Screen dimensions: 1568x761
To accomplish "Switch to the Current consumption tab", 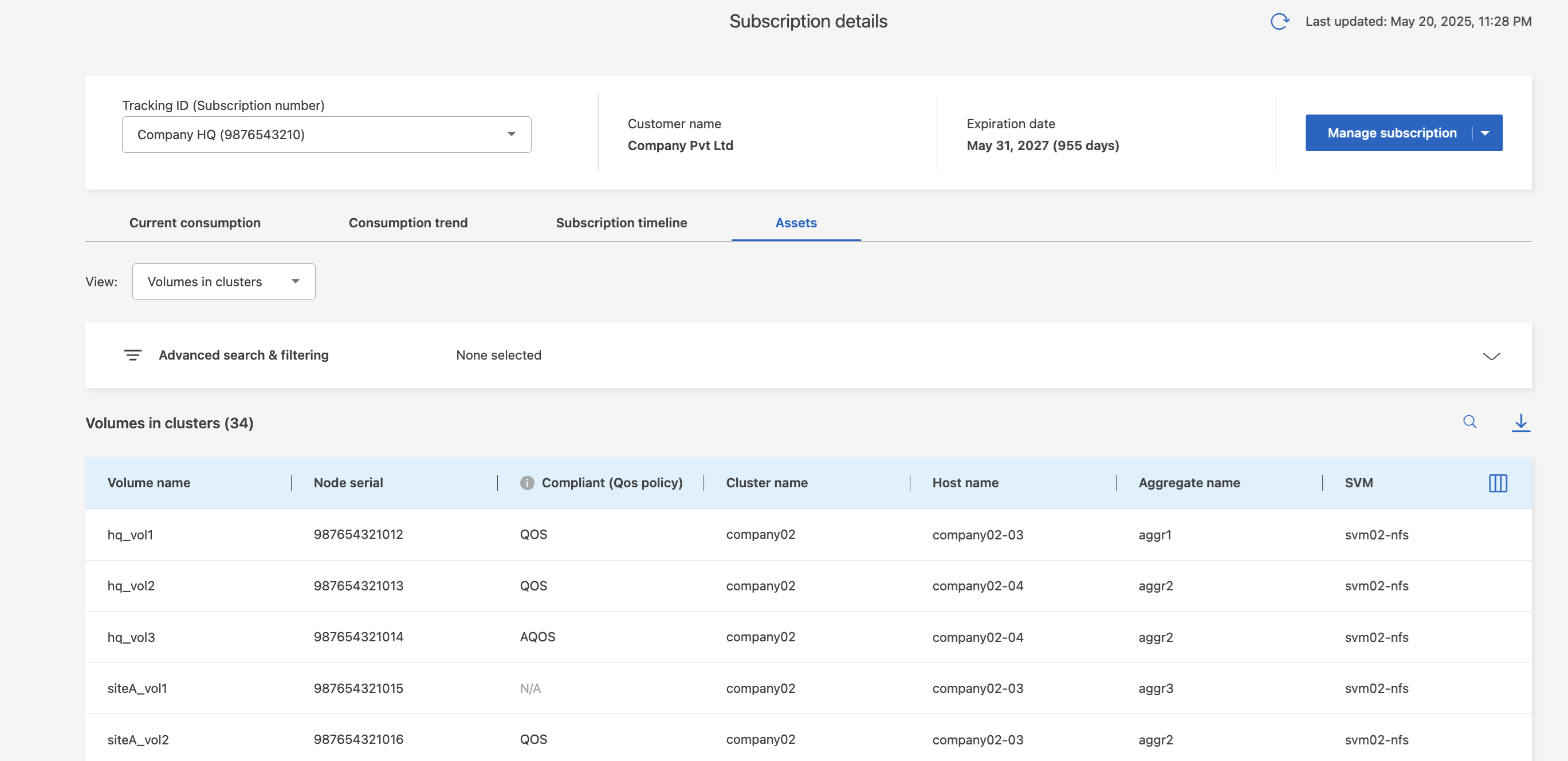I will coord(195,223).
